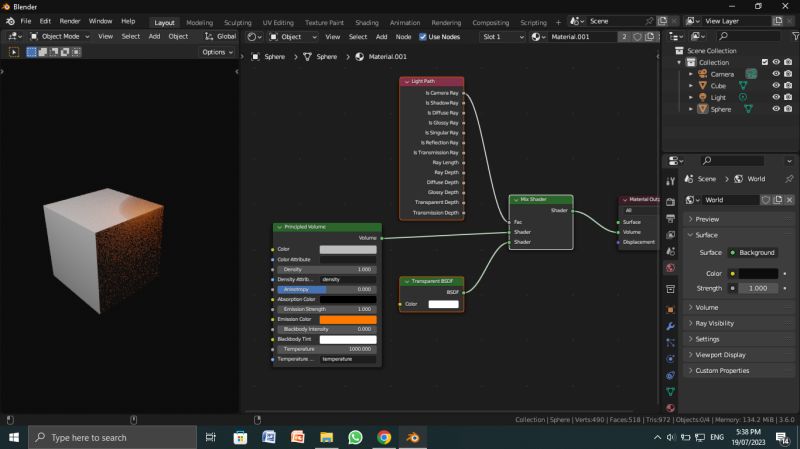800x449 pixels.
Task: Pin the properties editor context
Action: click(789, 179)
